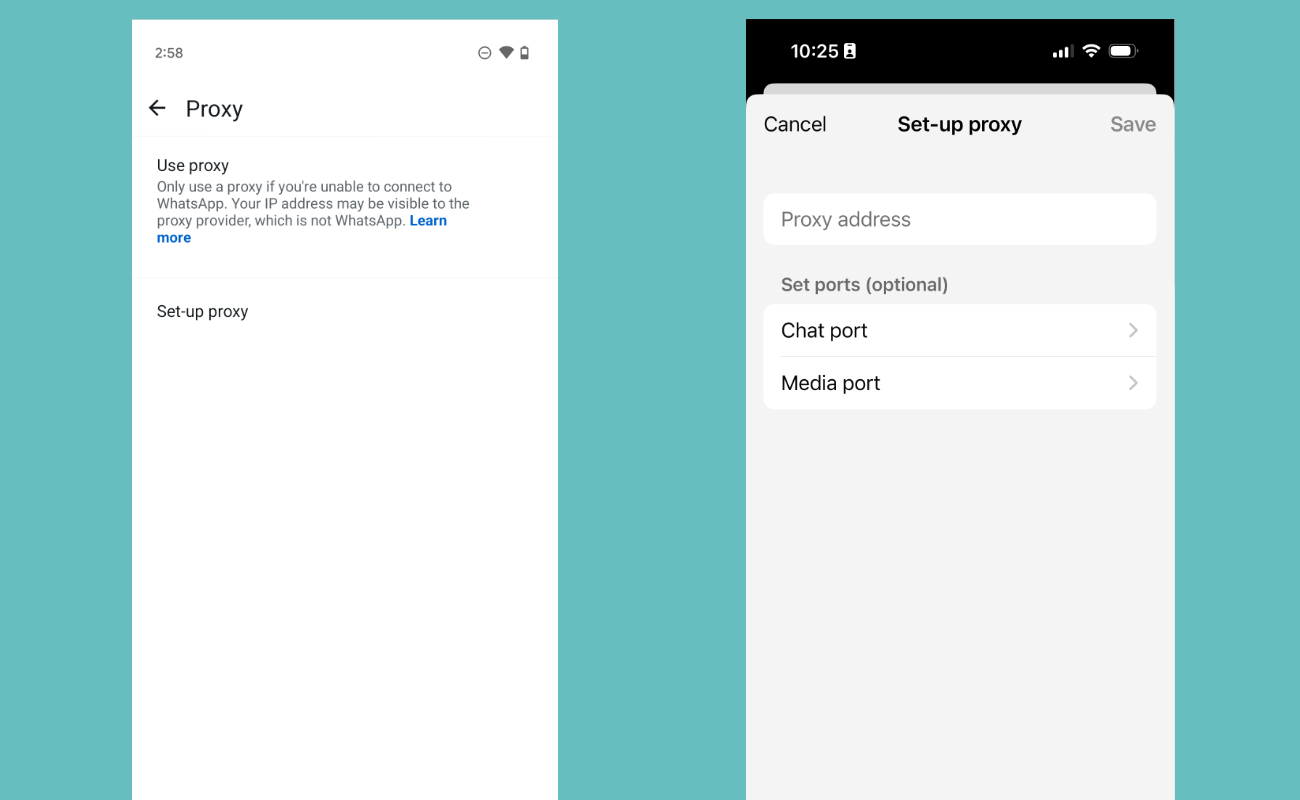
Task: Tap the Android Wi-Fi status icon
Action: click(506, 53)
